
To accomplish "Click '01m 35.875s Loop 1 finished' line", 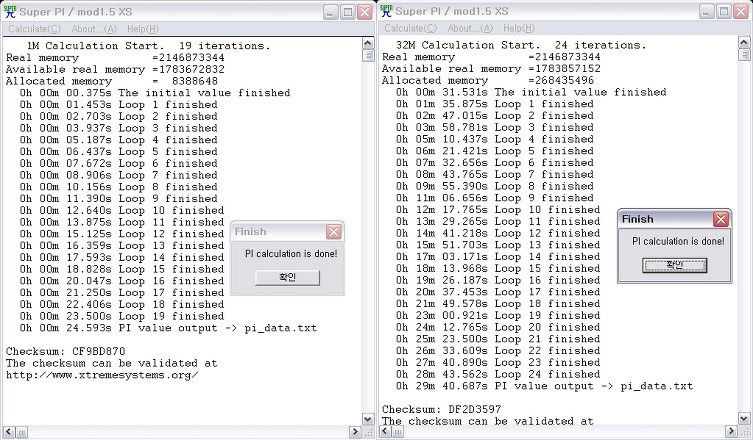I will [x=495, y=104].
